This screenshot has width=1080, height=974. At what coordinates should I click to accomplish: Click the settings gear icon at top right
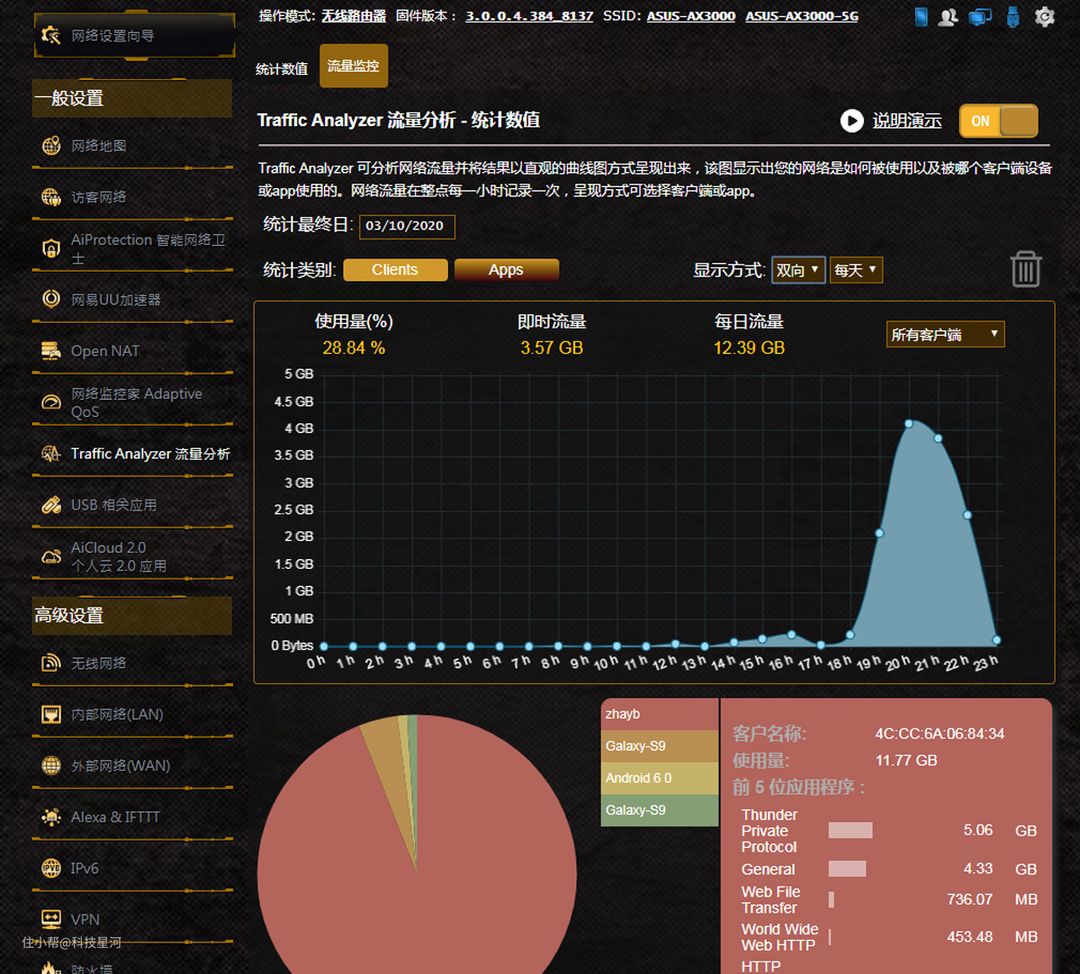1045,17
